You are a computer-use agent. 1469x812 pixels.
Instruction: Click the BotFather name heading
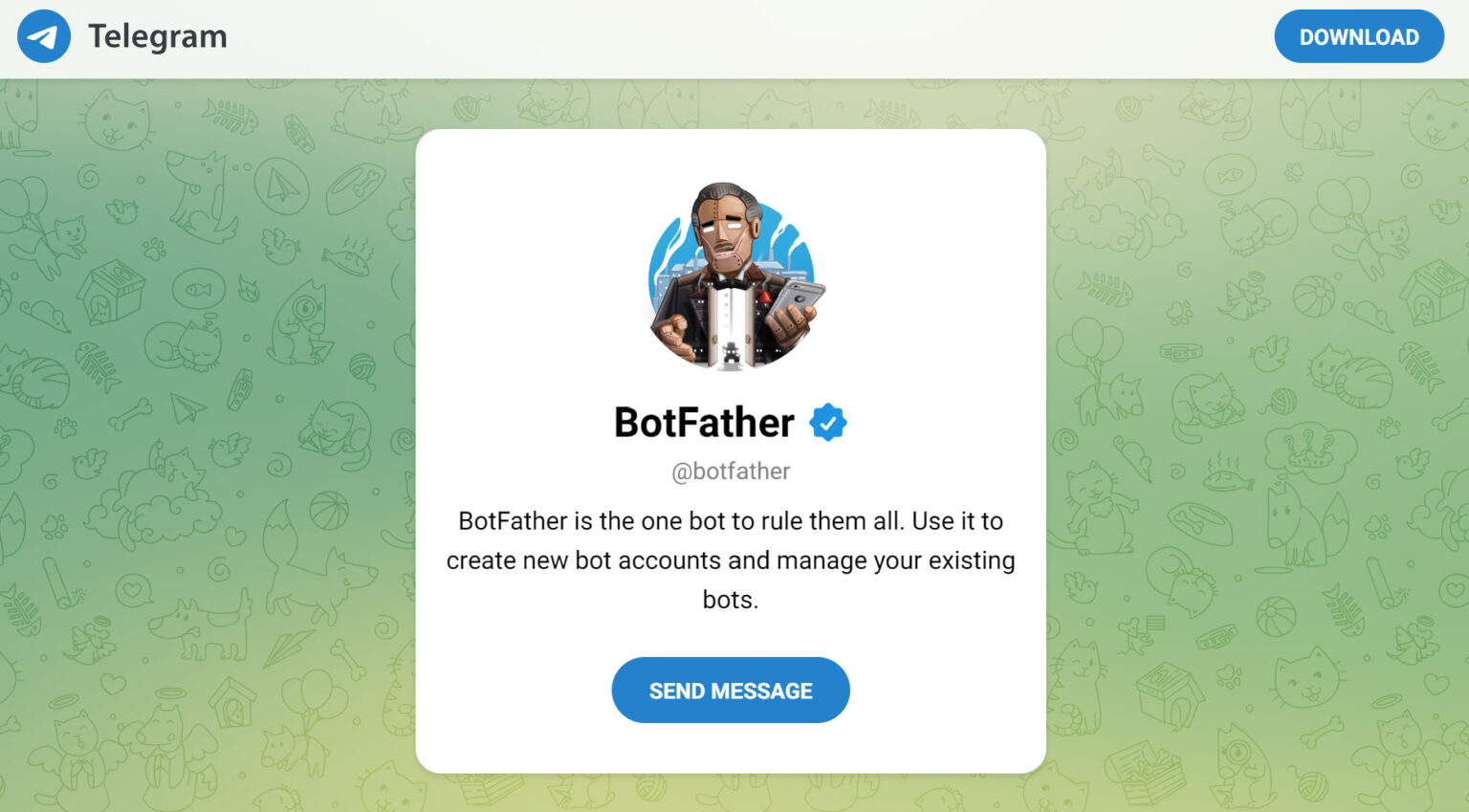(704, 422)
